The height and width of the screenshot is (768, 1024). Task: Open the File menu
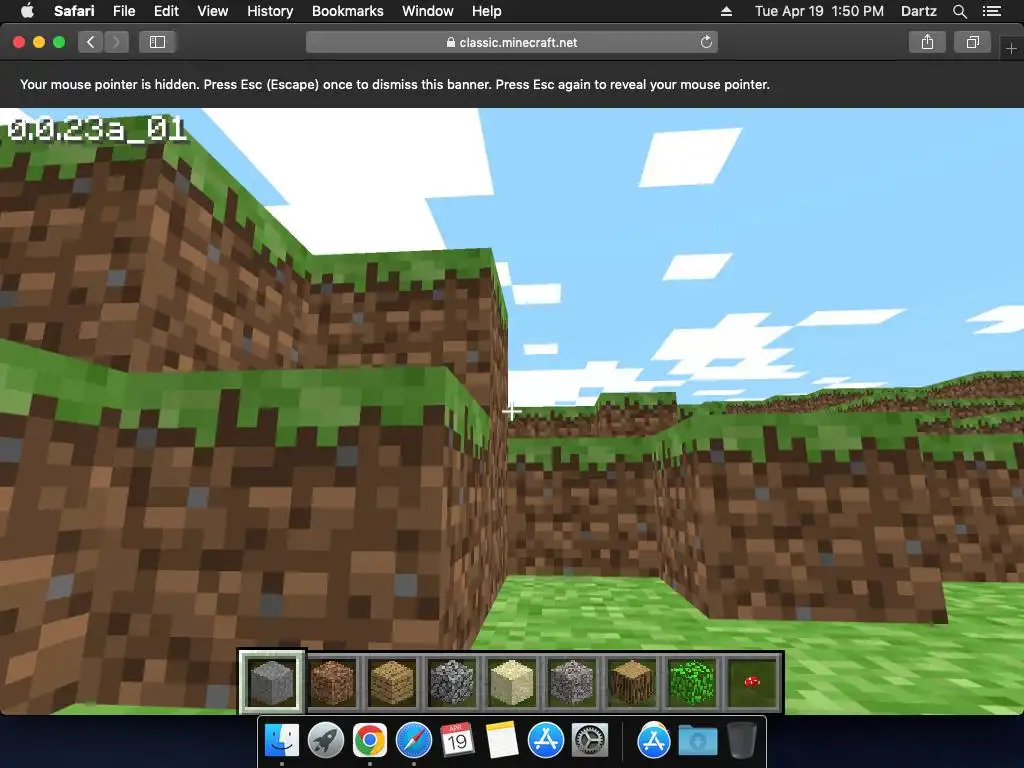pos(123,11)
